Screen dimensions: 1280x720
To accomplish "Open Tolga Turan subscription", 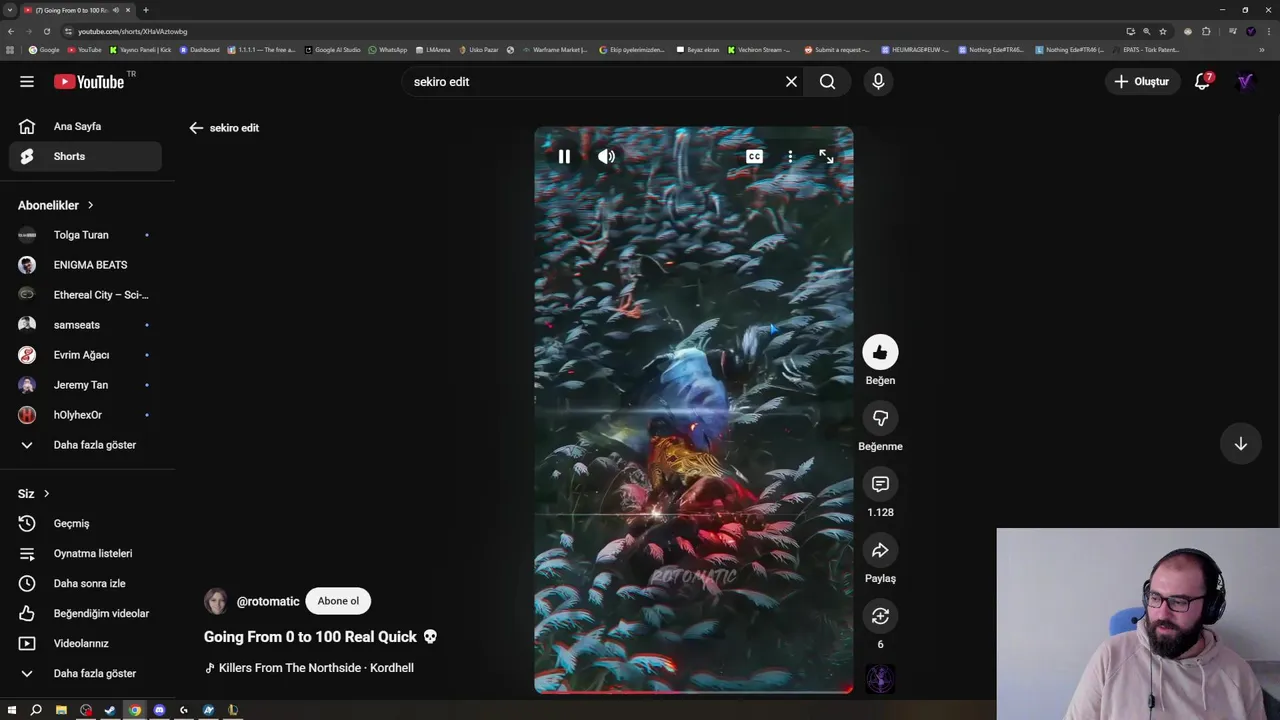I will [86, 235].
